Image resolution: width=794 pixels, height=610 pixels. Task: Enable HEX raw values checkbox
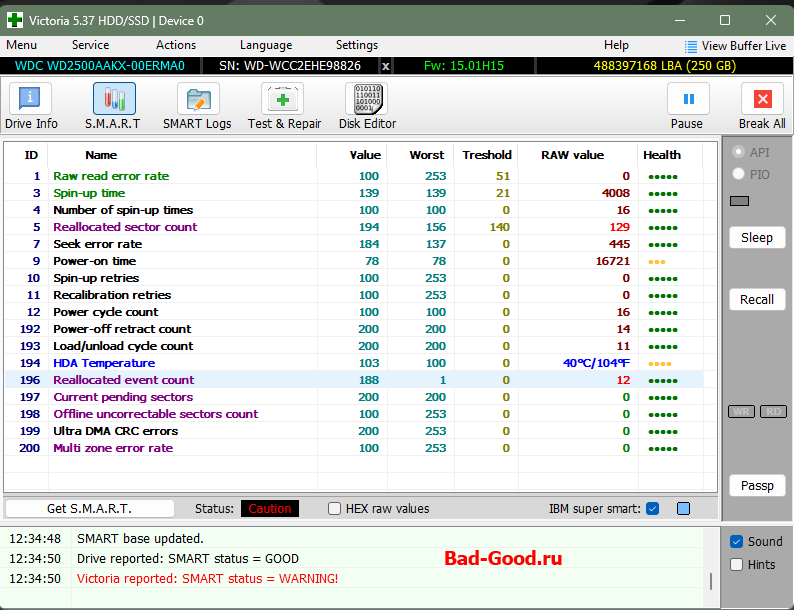pyautogui.click(x=335, y=508)
